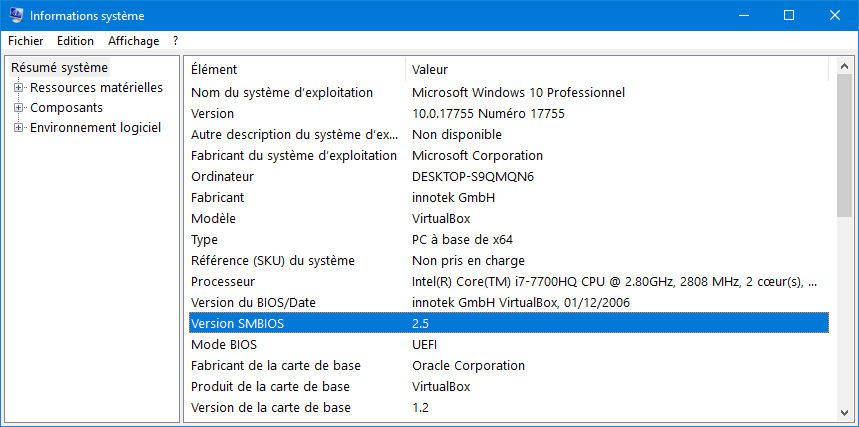Click the vertical scrollbar thumb
859x427 pixels.
coord(844,146)
